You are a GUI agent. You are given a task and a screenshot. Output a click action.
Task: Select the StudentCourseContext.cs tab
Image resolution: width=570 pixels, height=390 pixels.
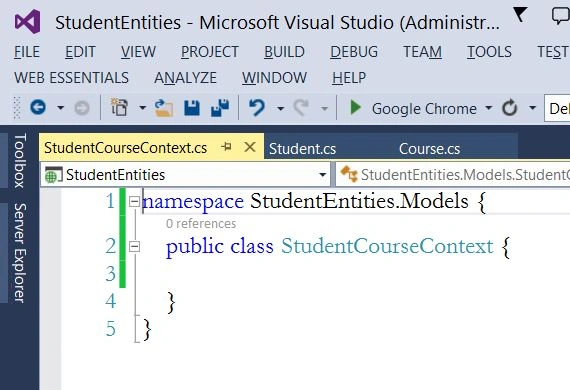[125, 148]
